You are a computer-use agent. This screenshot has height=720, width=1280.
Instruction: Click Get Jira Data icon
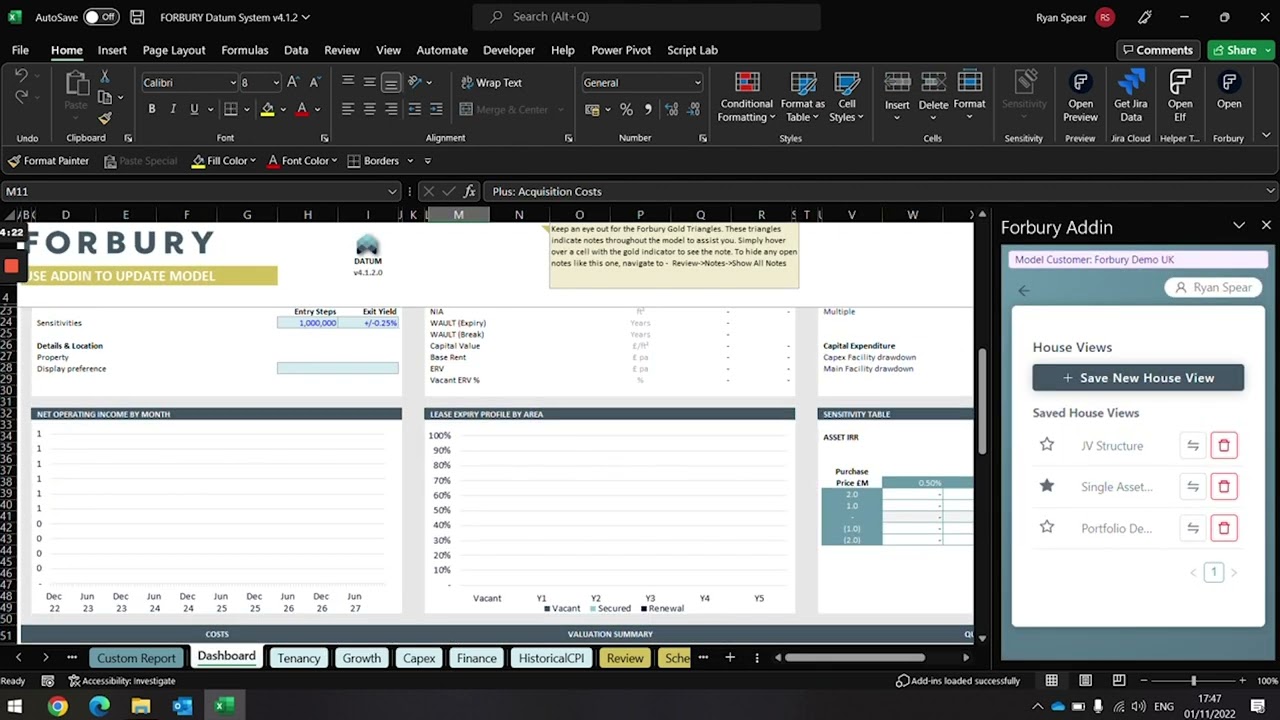[x=1131, y=97]
